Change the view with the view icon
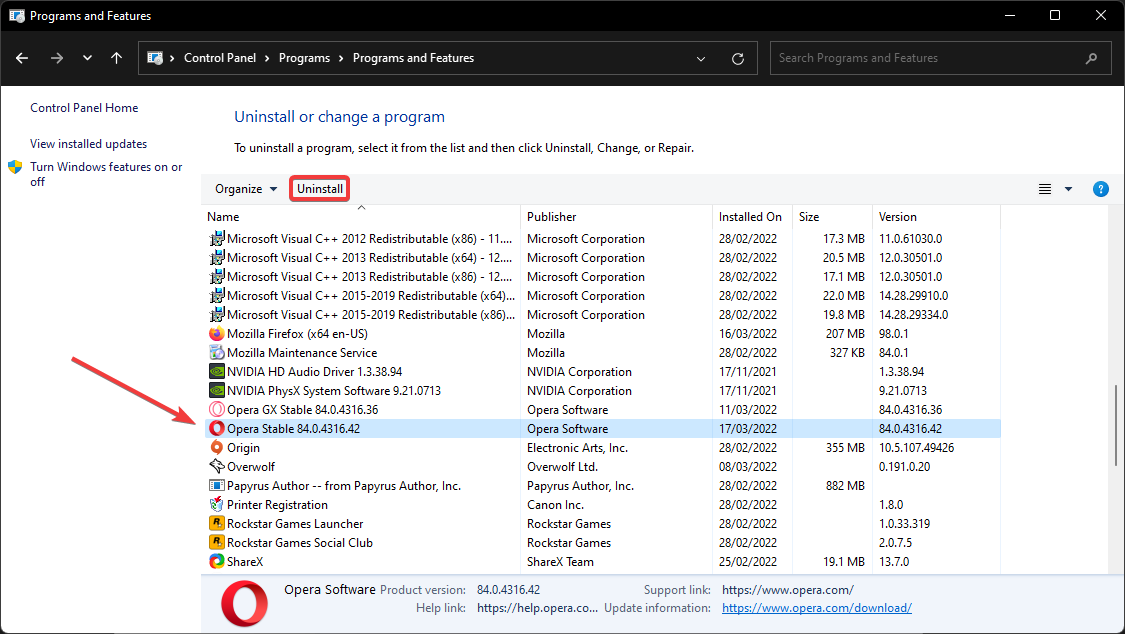The image size is (1125, 634). click(1045, 189)
